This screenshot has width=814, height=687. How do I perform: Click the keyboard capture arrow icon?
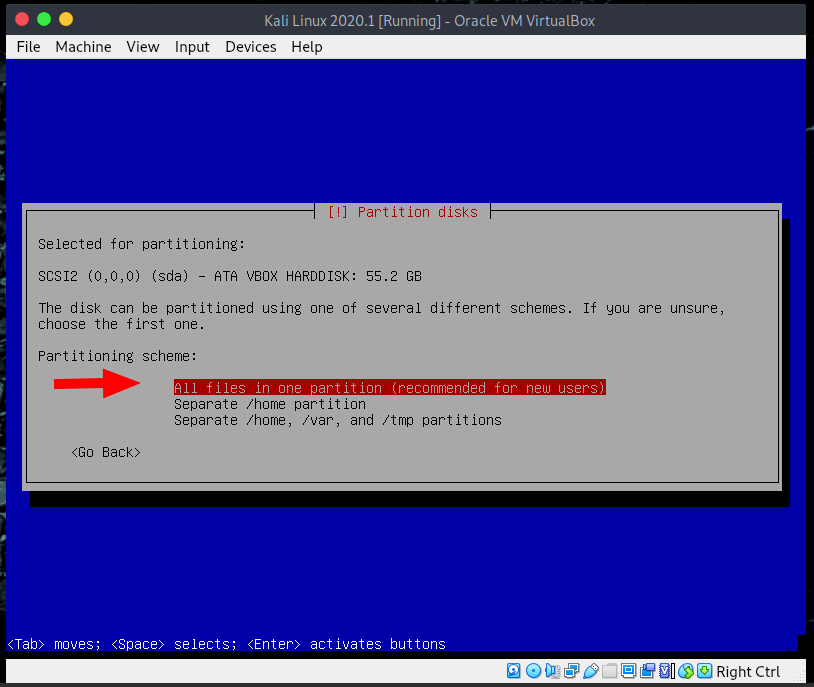tap(704, 671)
